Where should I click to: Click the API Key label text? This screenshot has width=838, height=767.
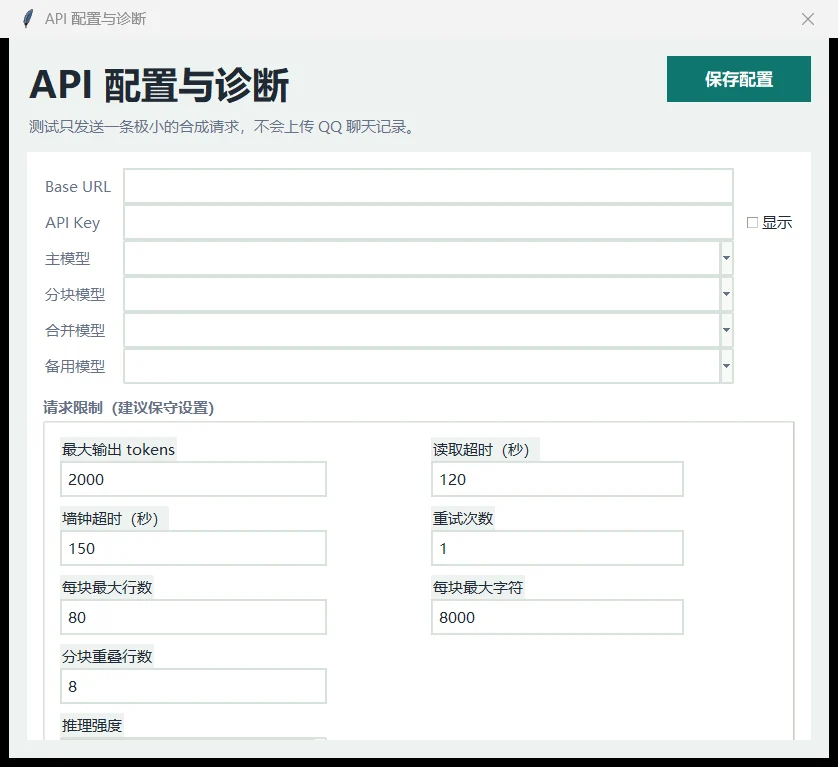pyautogui.click(x=73, y=223)
